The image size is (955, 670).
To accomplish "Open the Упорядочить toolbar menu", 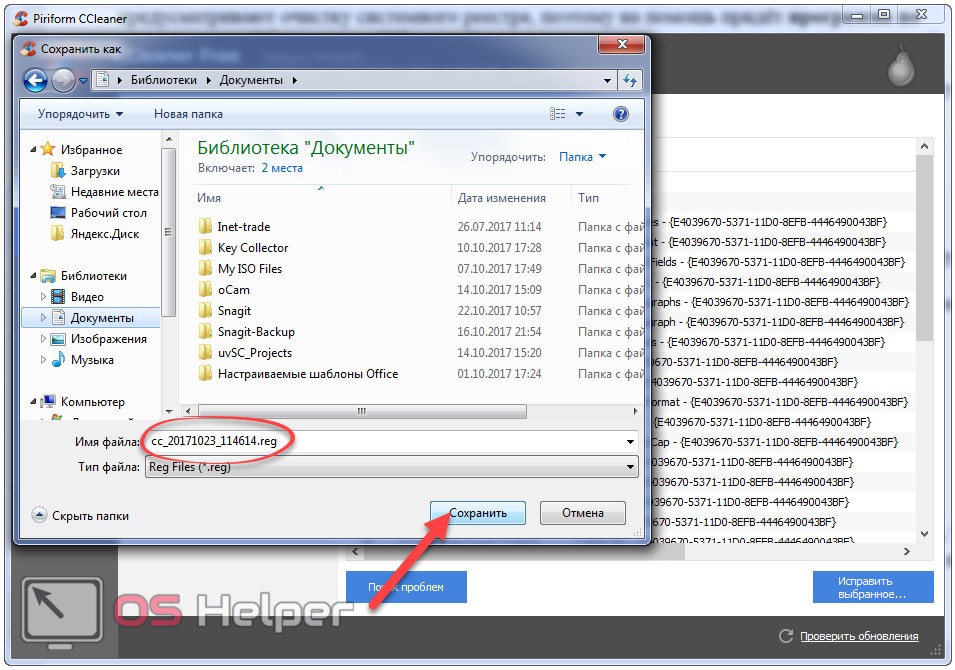I will click(80, 114).
